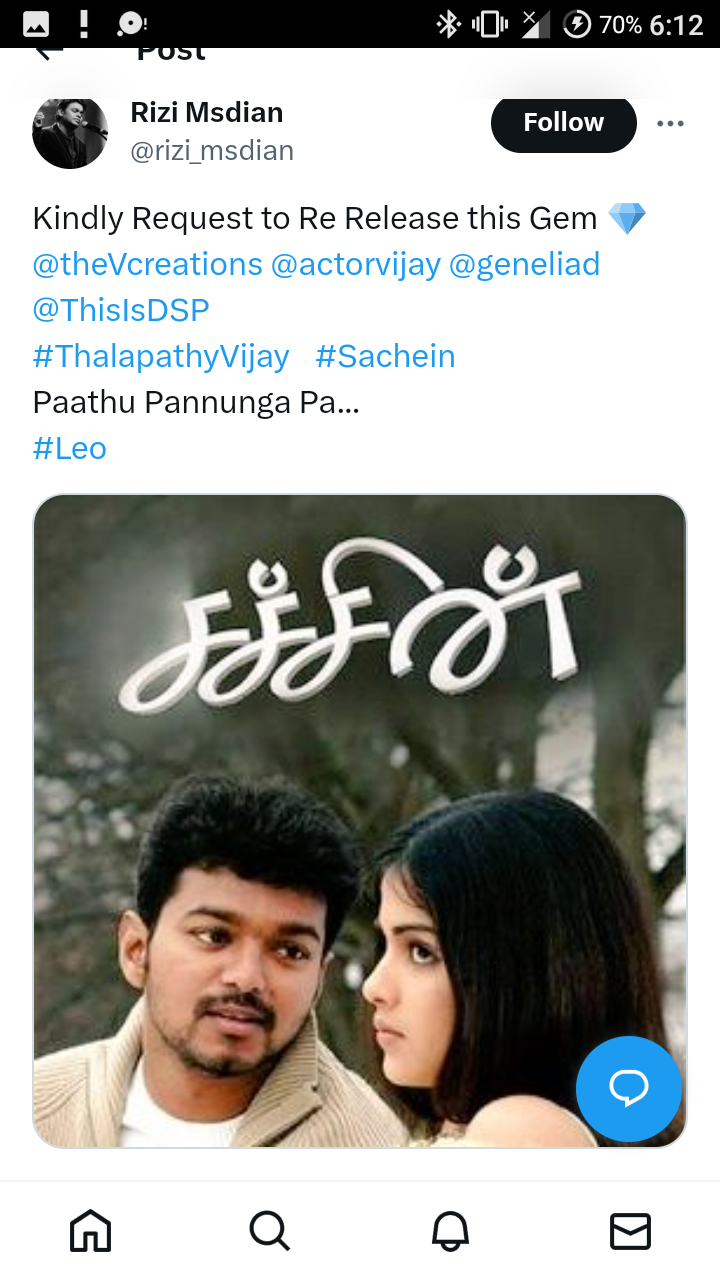Open the Search tab icon
The width and height of the screenshot is (720, 1280).
point(270,1231)
